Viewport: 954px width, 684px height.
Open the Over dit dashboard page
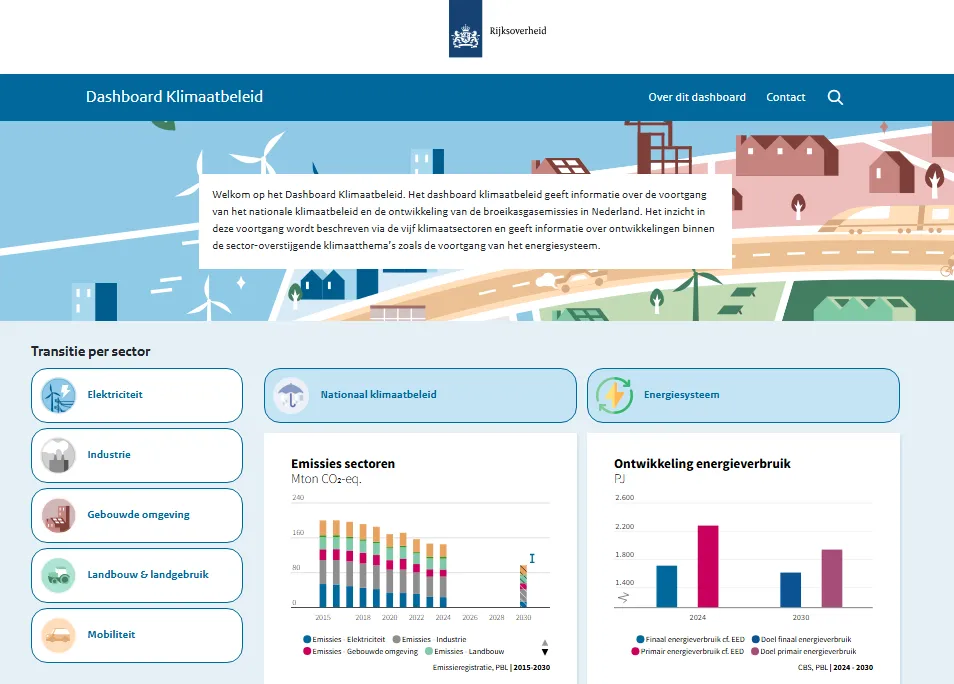tap(697, 97)
